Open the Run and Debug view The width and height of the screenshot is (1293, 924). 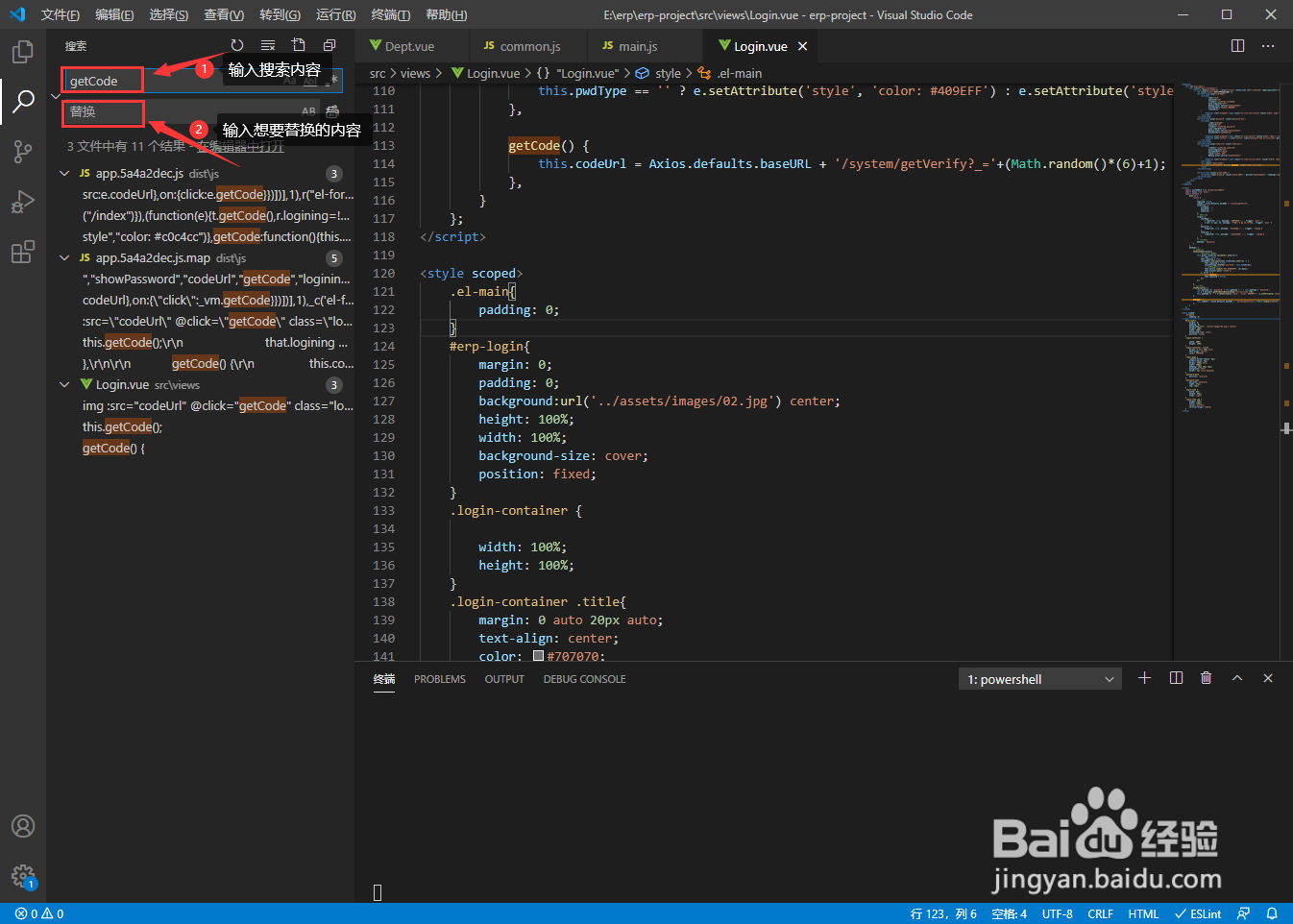pos(23,202)
